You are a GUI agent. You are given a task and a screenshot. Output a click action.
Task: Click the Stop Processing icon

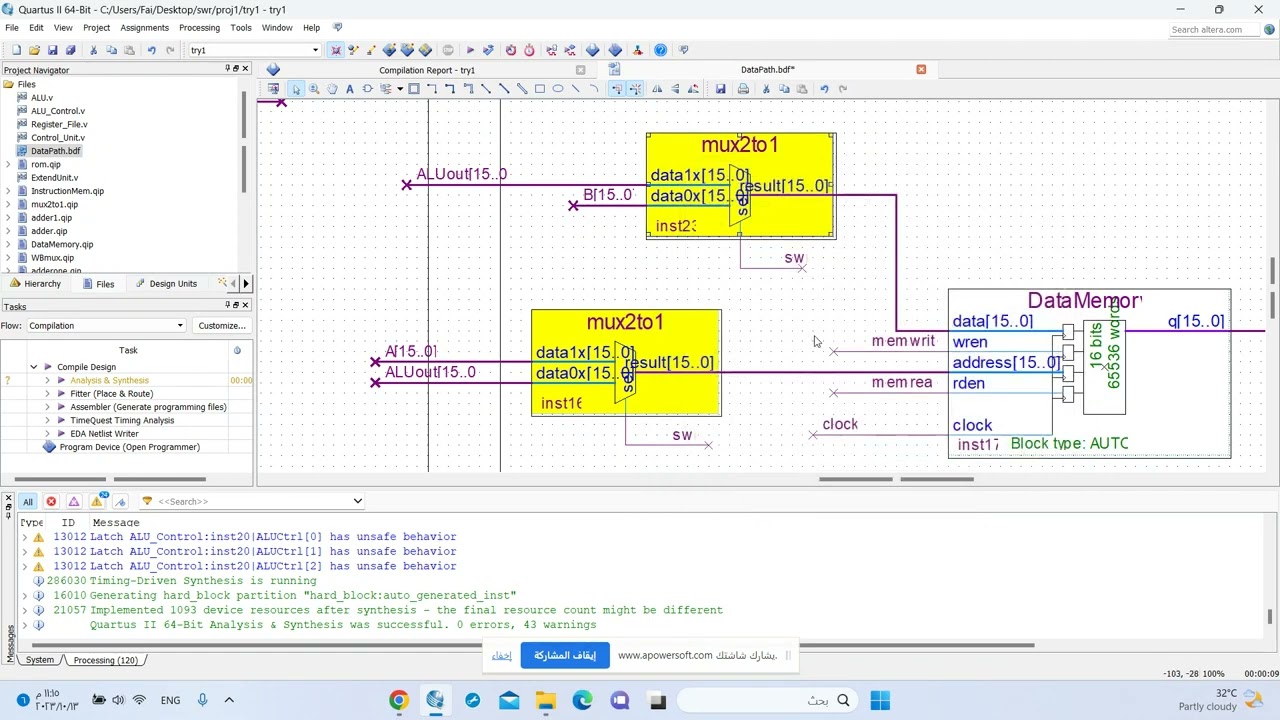pos(448,50)
